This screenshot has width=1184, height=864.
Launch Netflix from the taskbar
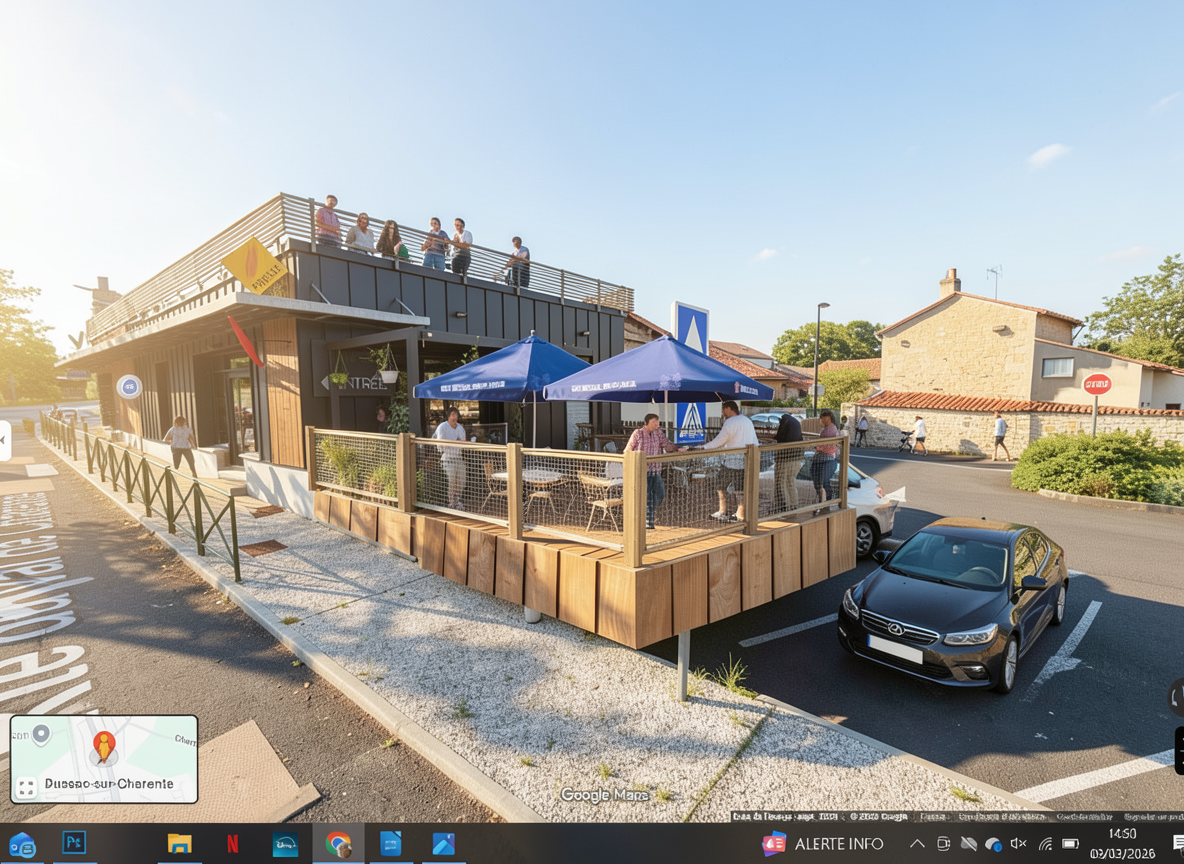coord(232,843)
